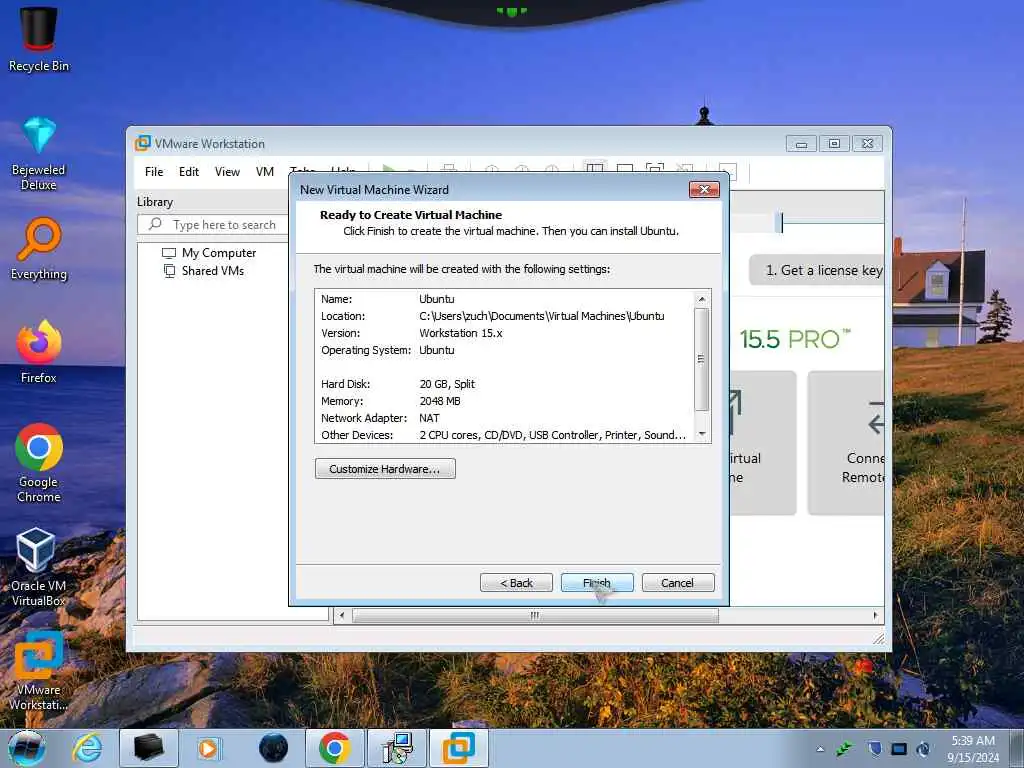Switch to VMware Workstation taskbar button
The height and width of the screenshot is (768, 1024).
459,748
